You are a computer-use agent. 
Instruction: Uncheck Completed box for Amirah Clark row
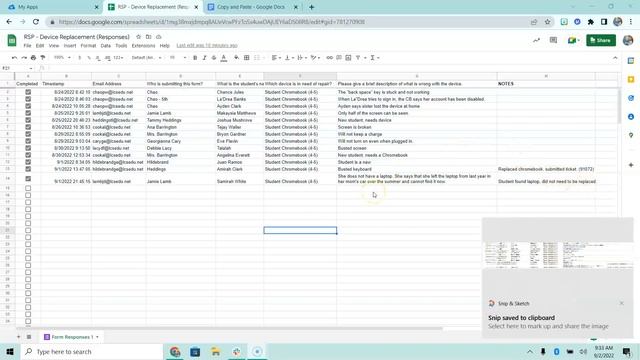click(x=28, y=169)
